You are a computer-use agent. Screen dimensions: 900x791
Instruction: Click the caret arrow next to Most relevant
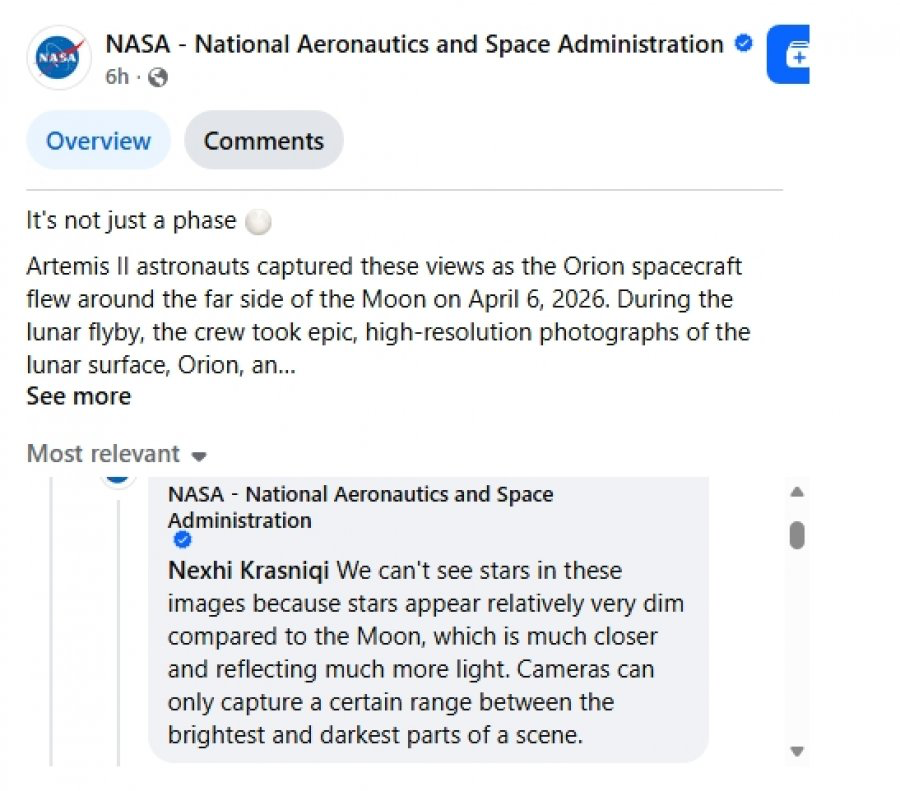coord(199,456)
